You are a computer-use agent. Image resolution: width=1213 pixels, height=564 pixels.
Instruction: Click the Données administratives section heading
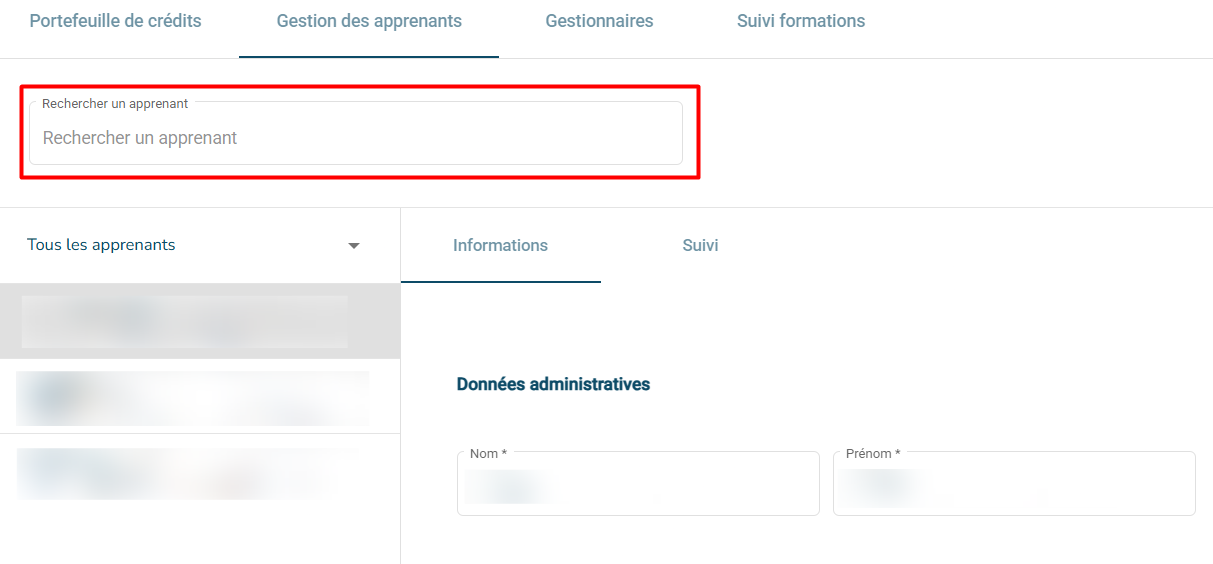pos(553,384)
